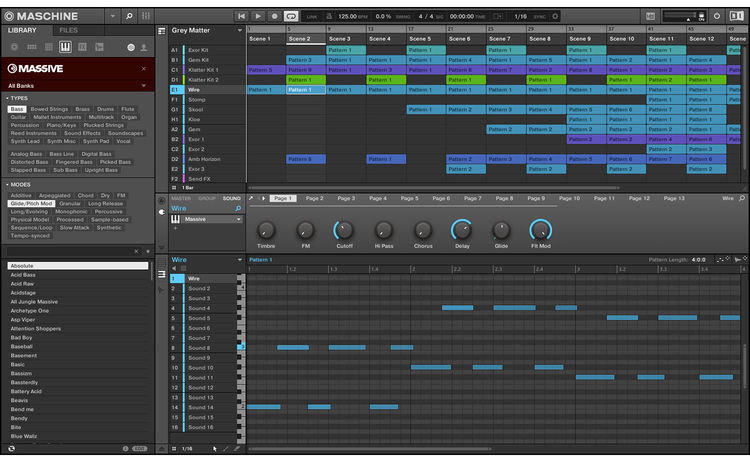Toggle the Glide/Pitch Mod mode tag
750x456 pixels.
click(32, 203)
